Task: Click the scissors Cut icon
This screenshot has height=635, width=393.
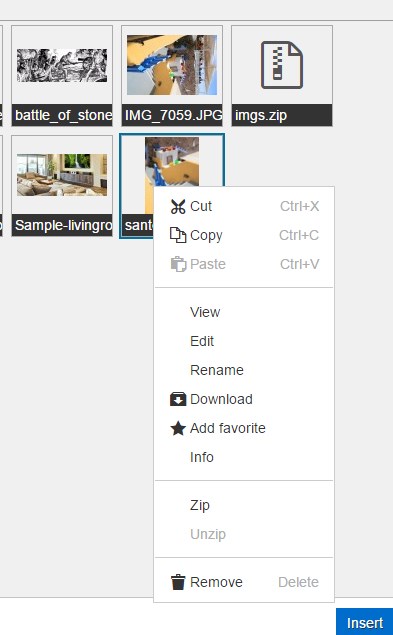Action: tap(178, 207)
